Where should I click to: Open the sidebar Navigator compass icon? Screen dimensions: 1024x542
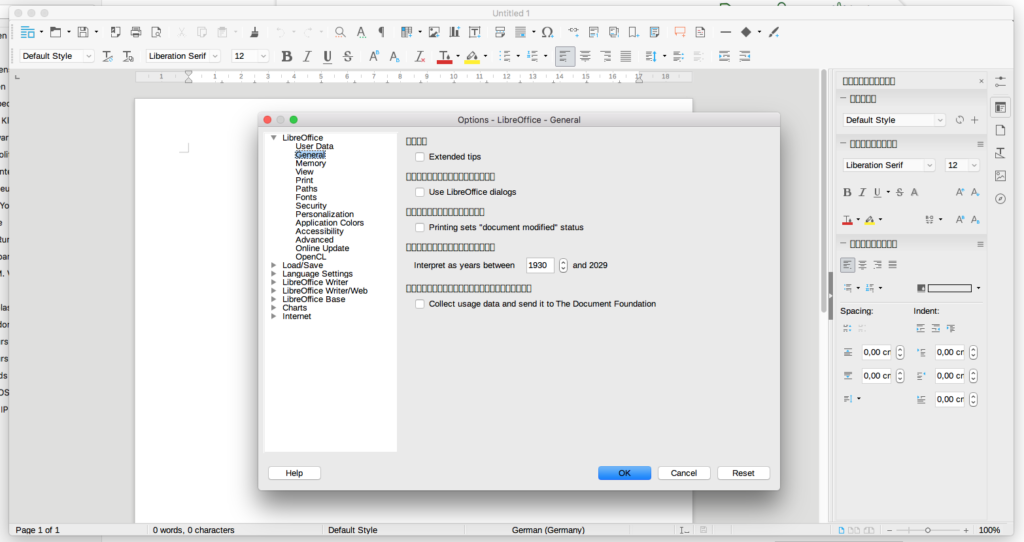click(1000, 199)
